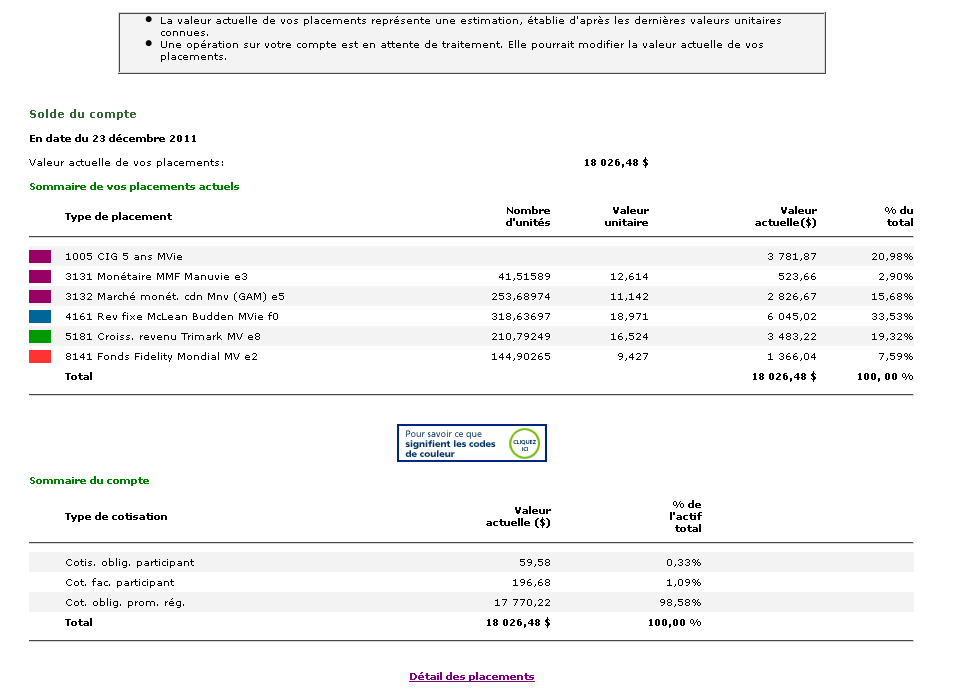
Task: Click the 100,00 % account summary total
Action: pyautogui.click(x=674, y=623)
